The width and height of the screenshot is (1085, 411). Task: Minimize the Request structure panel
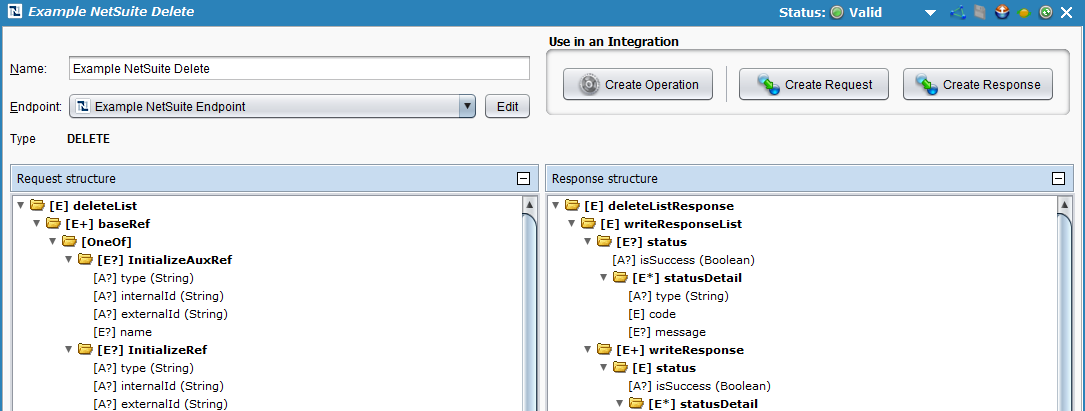pyautogui.click(x=522, y=179)
